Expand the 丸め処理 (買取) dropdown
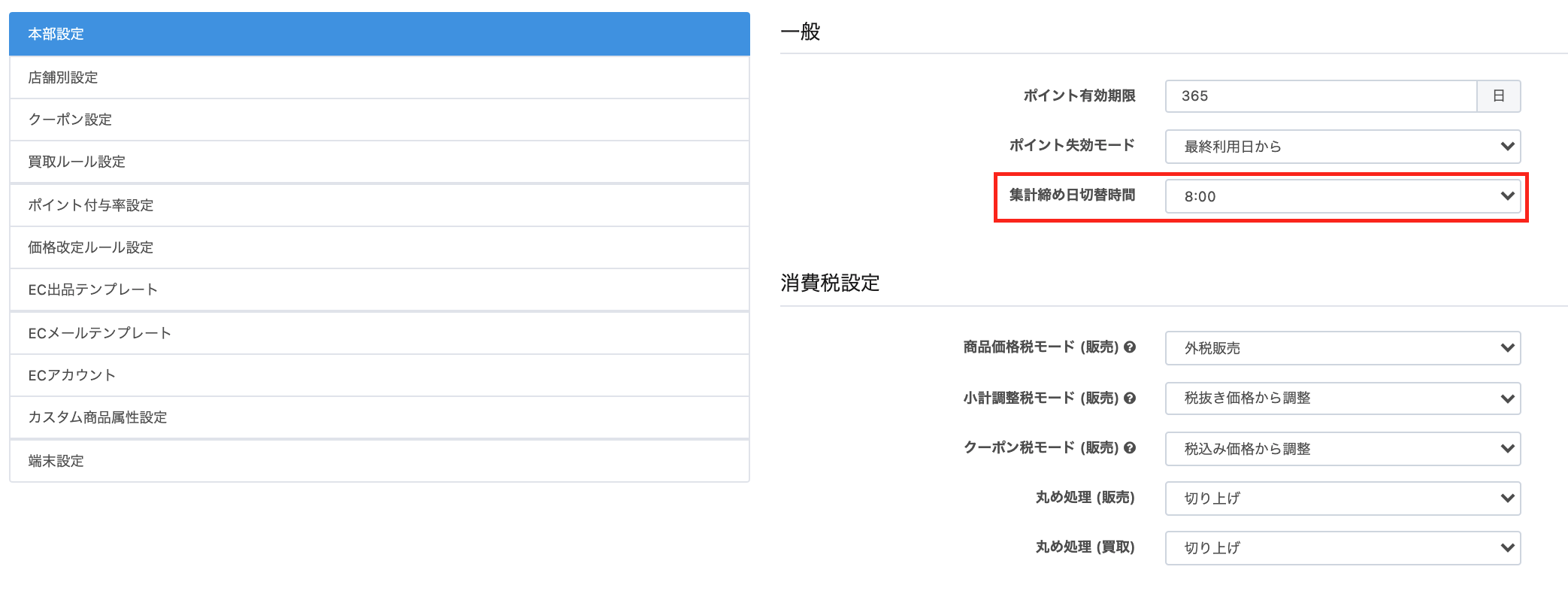This screenshot has height=597, width=1568. (x=1342, y=548)
